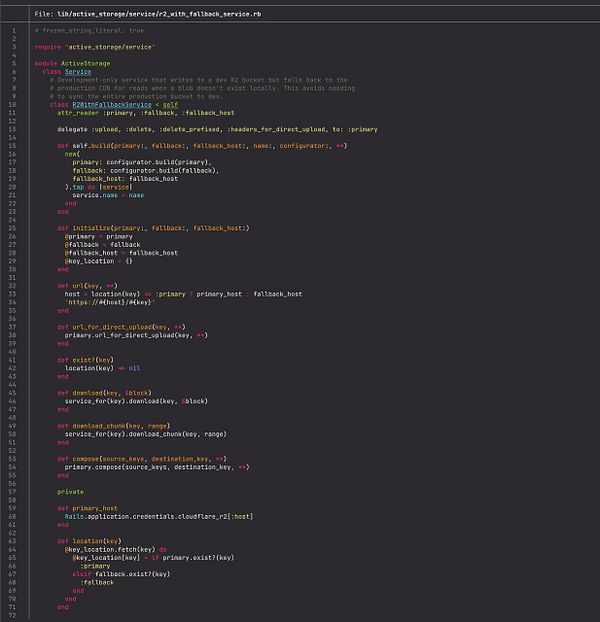Click the ':headers_for_direct_upload' symbol
The width and height of the screenshot is (600, 622).
tap(277, 130)
